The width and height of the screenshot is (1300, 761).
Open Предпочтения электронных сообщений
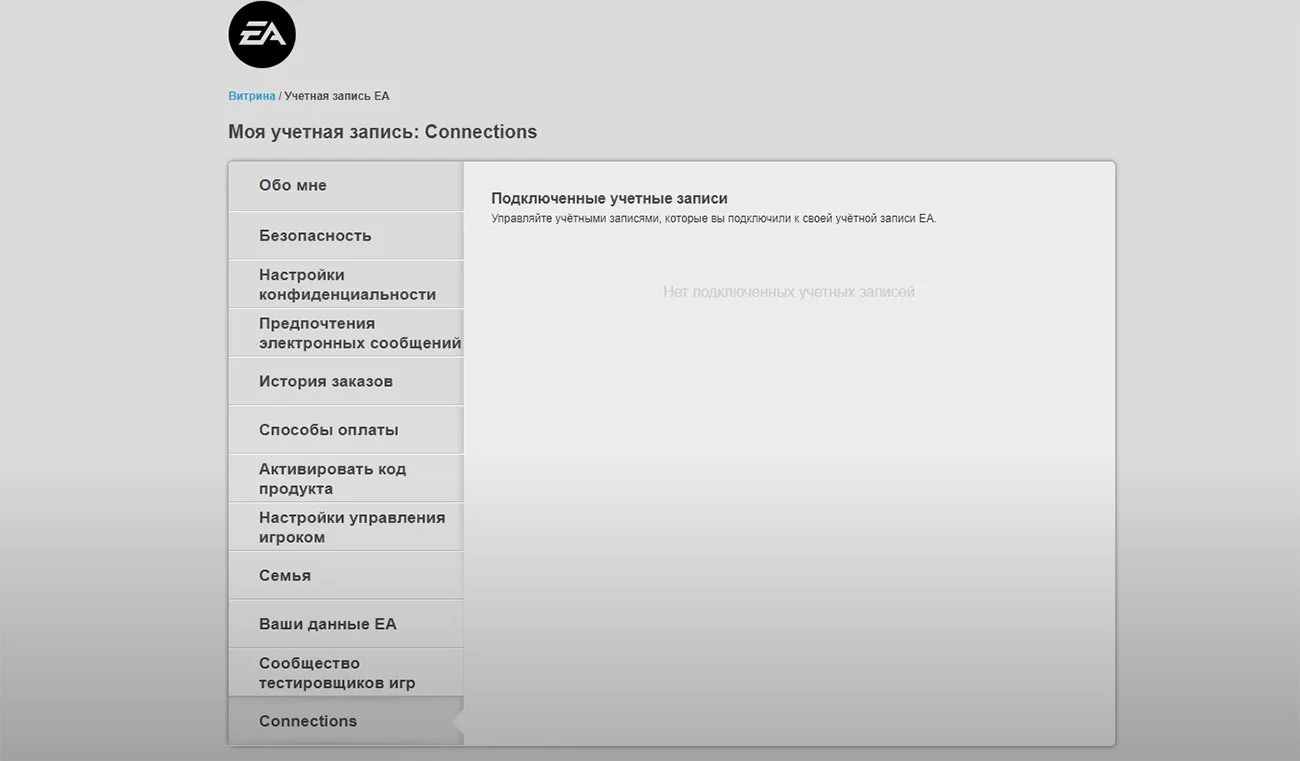(x=346, y=333)
